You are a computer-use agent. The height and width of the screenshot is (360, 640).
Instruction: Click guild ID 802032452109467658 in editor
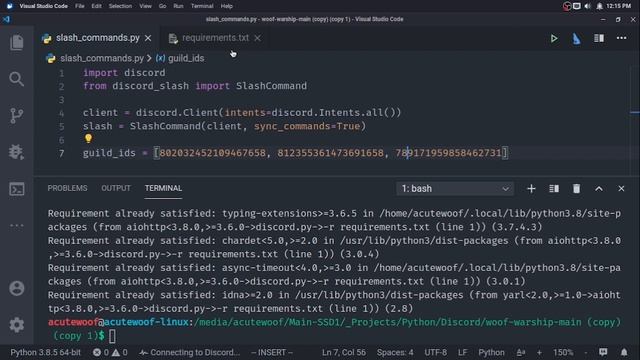point(212,153)
